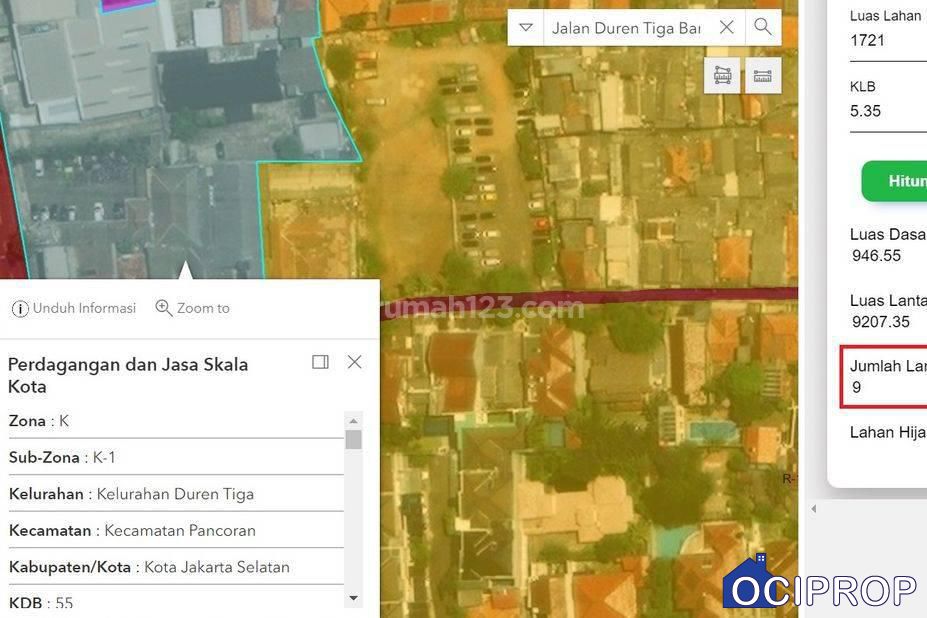
Task: Clear the Jalan Duren Tiga search text
Action: click(x=727, y=28)
